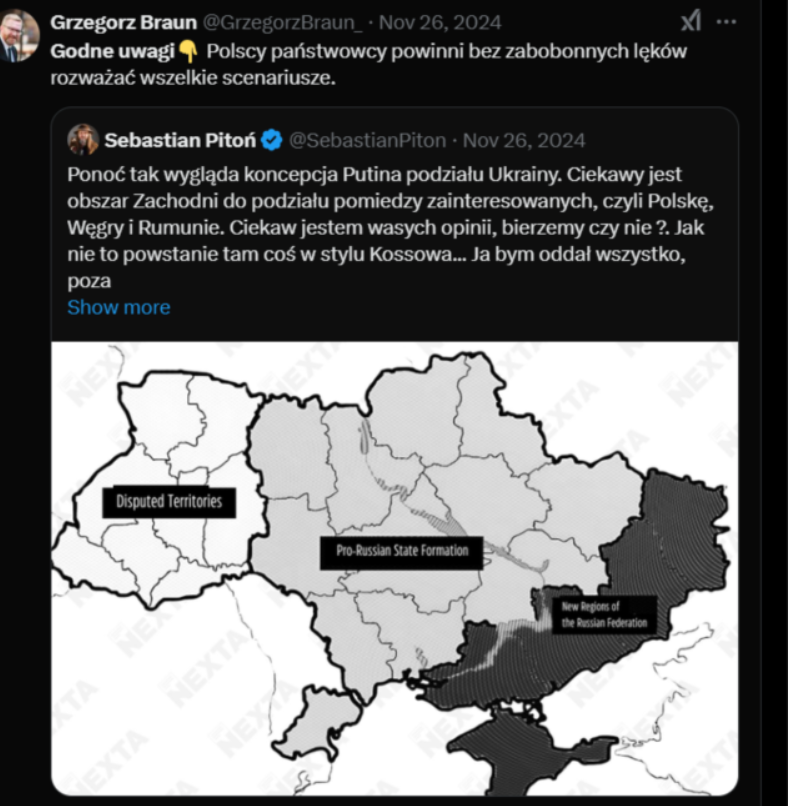The height and width of the screenshot is (806, 788).
Task: Click the 'Polscy państwowcy' tweet text
Action: (x=440, y=51)
